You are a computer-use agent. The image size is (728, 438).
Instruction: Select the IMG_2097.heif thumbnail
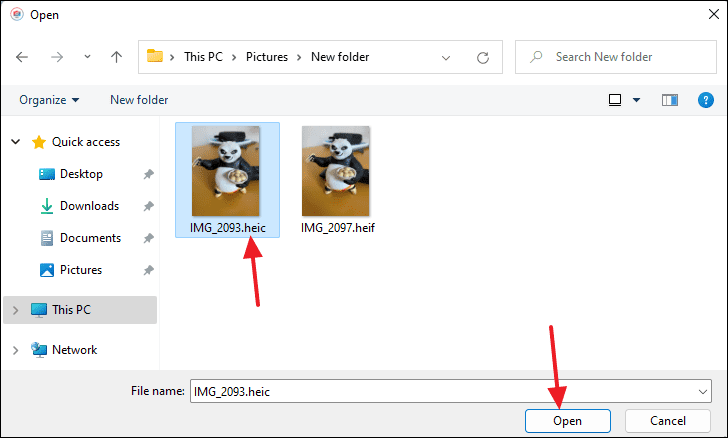coord(336,171)
